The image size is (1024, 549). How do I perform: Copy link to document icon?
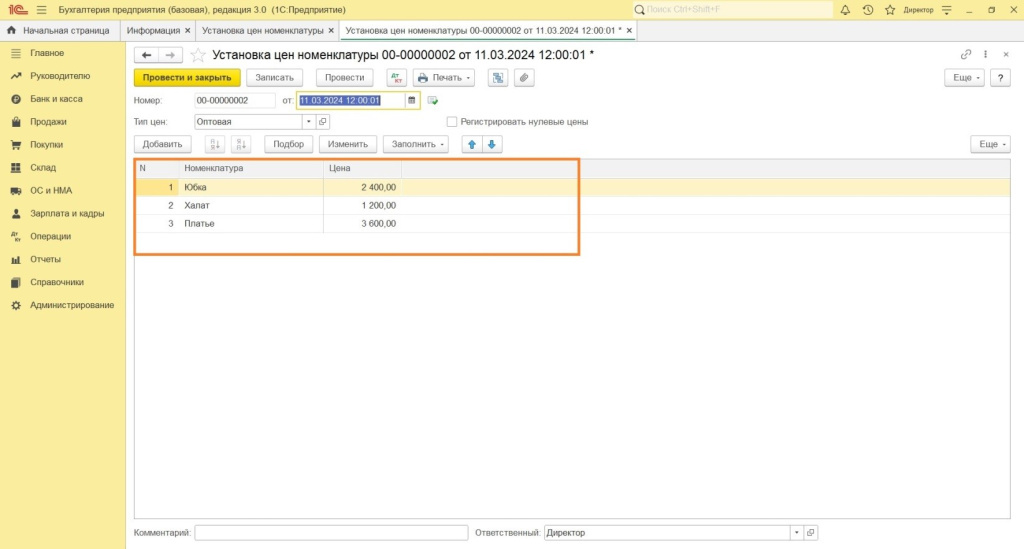(x=966, y=55)
